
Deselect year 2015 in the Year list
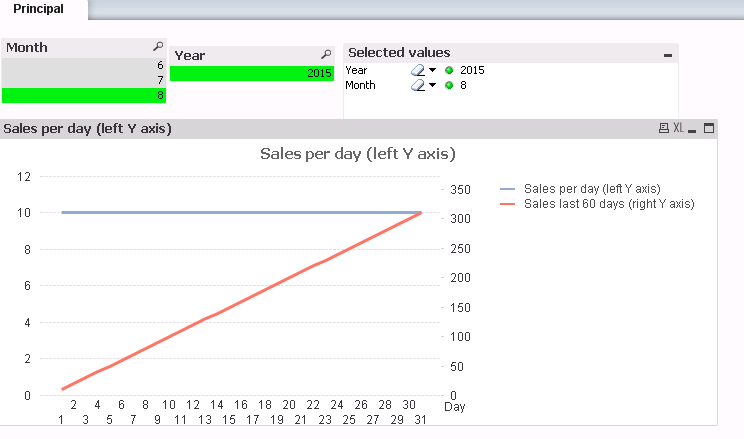pos(252,73)
